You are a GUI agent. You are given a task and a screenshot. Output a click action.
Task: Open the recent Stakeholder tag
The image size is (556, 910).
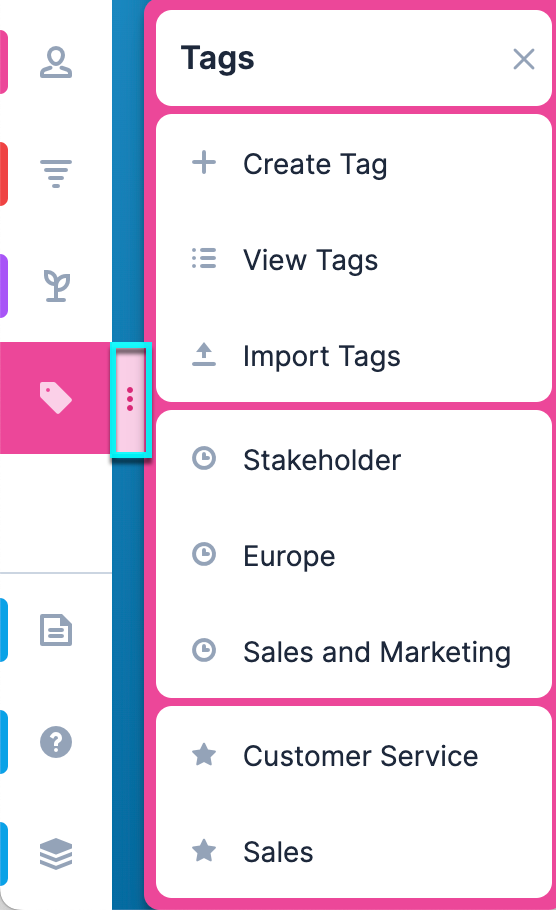pyautogui.click(x=354, y=460)
